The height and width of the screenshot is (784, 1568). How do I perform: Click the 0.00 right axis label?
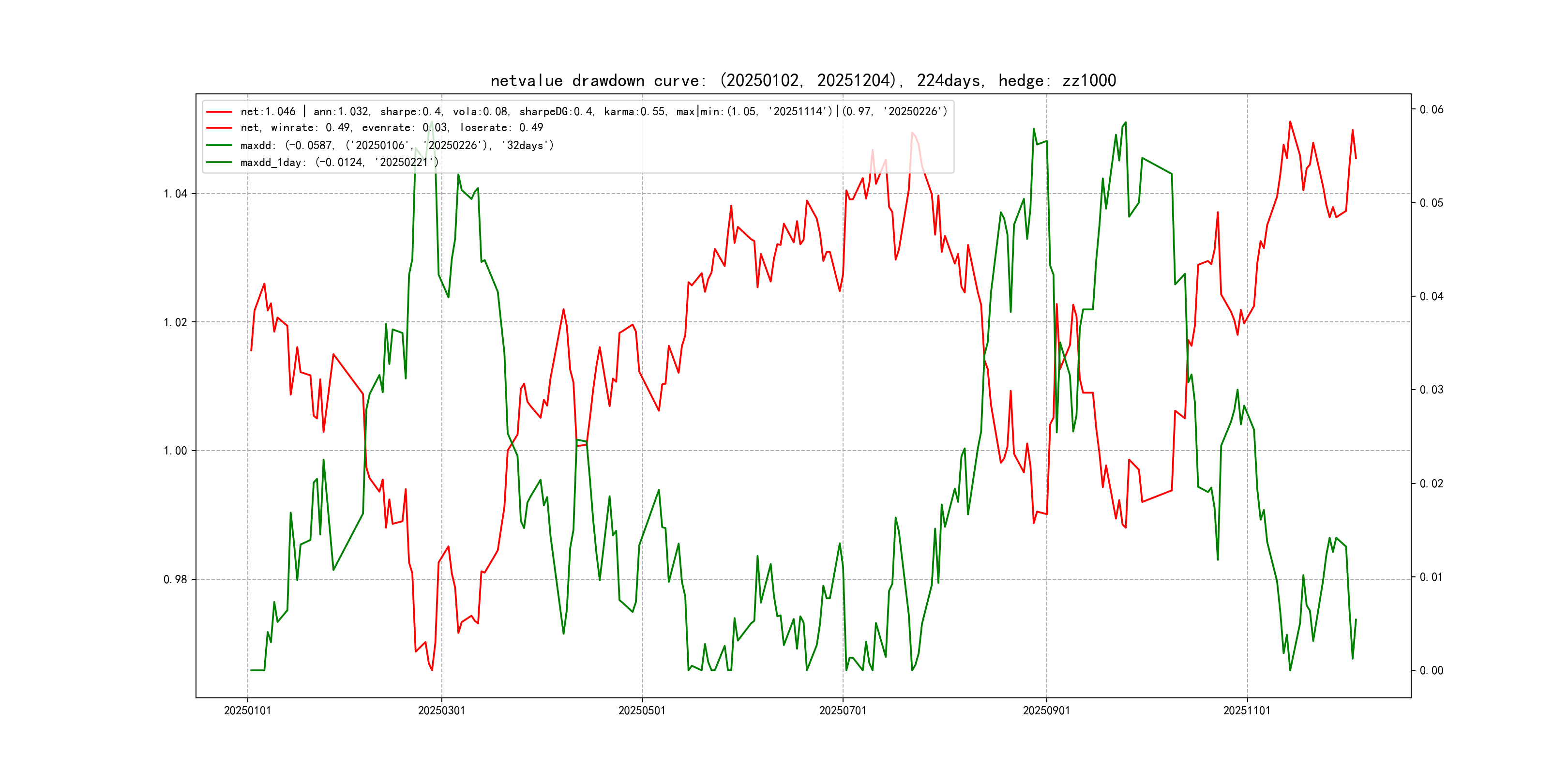click(1431, 671)
